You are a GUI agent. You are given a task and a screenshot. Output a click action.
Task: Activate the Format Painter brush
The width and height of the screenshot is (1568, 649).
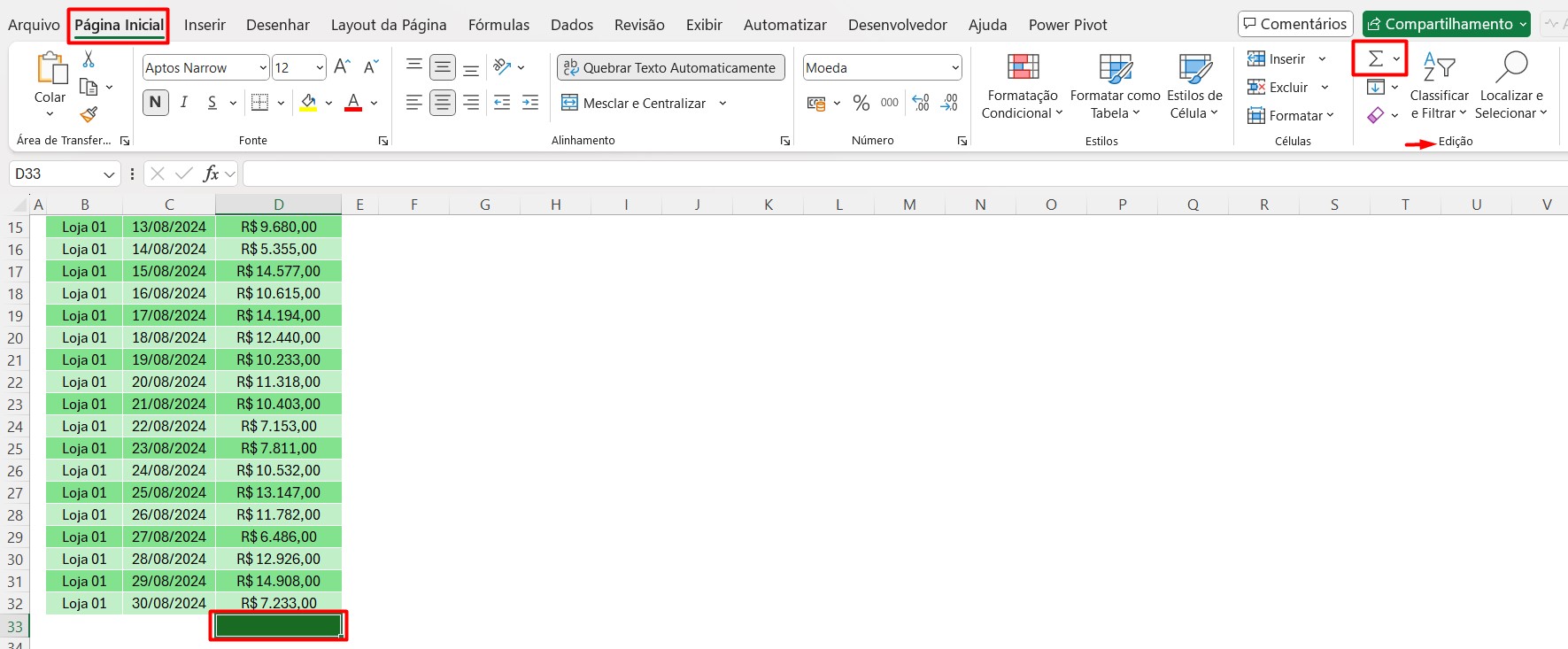(x=89, y=114)
